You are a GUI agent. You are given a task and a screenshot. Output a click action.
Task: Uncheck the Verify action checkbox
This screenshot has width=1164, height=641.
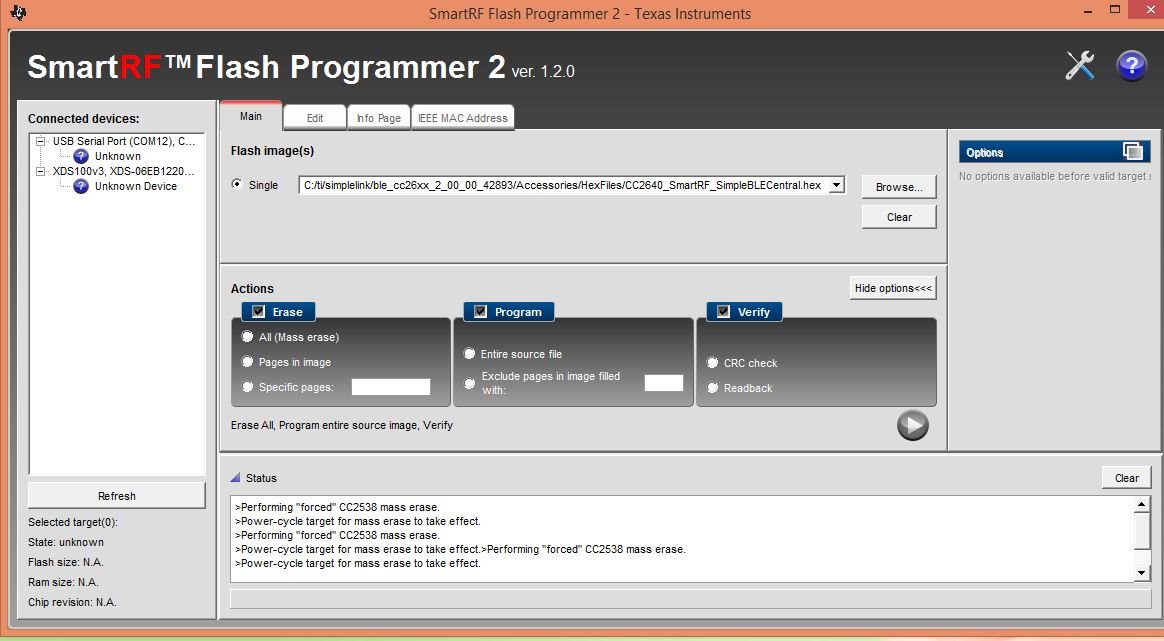(723, 311)
